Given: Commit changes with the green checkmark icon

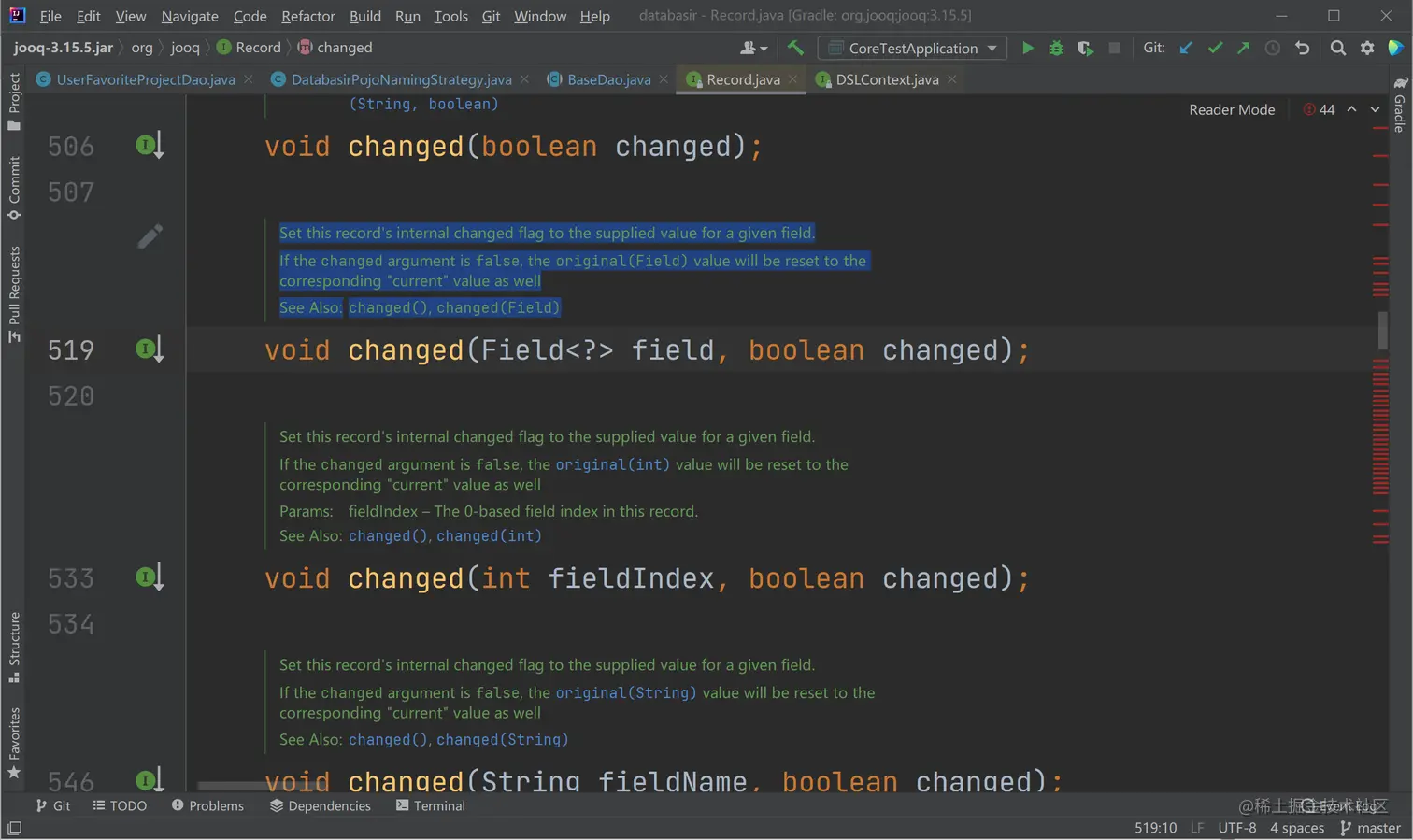Looking at the screenshot, I should [1215, 48].
